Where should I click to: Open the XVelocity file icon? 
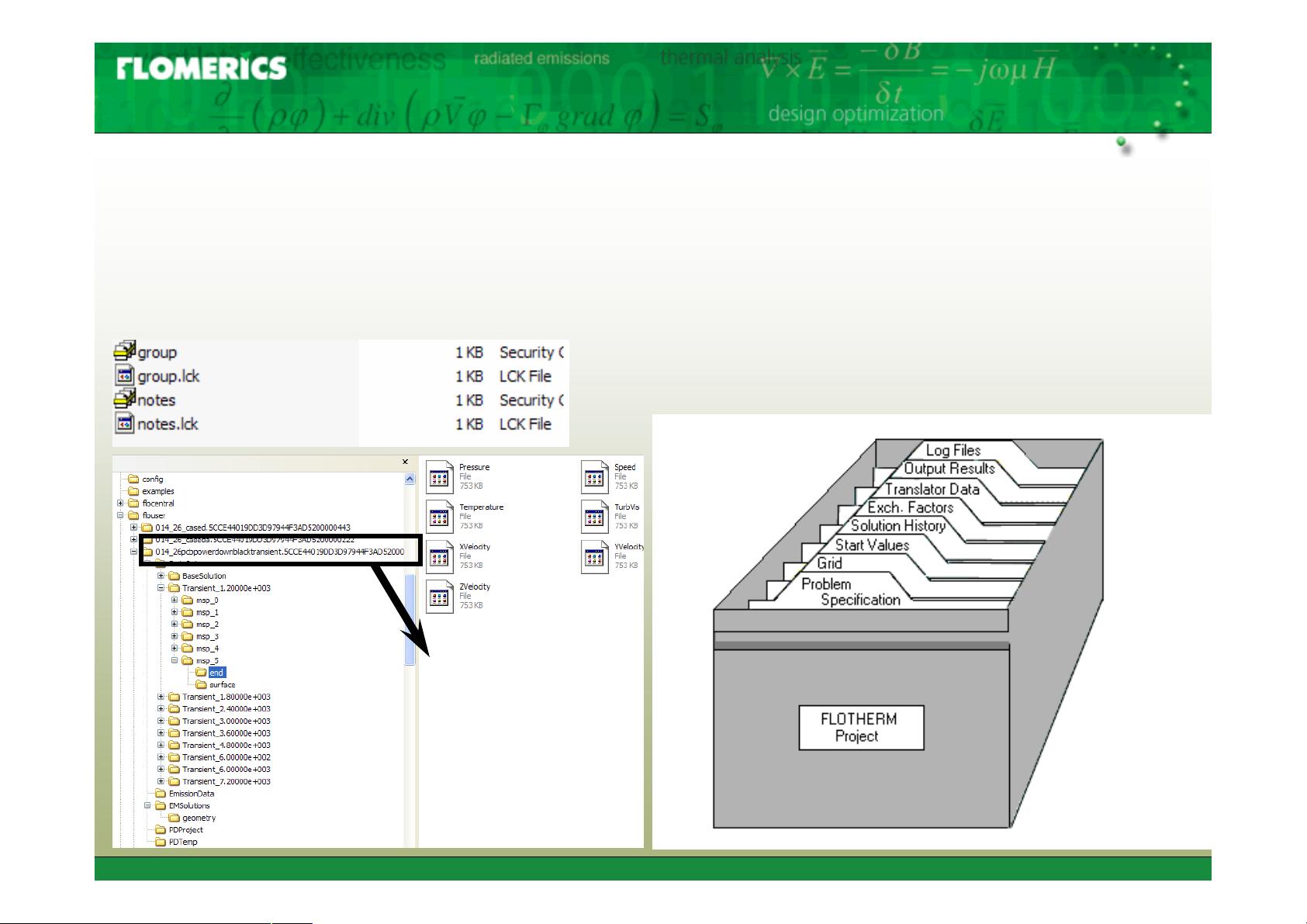440,557
